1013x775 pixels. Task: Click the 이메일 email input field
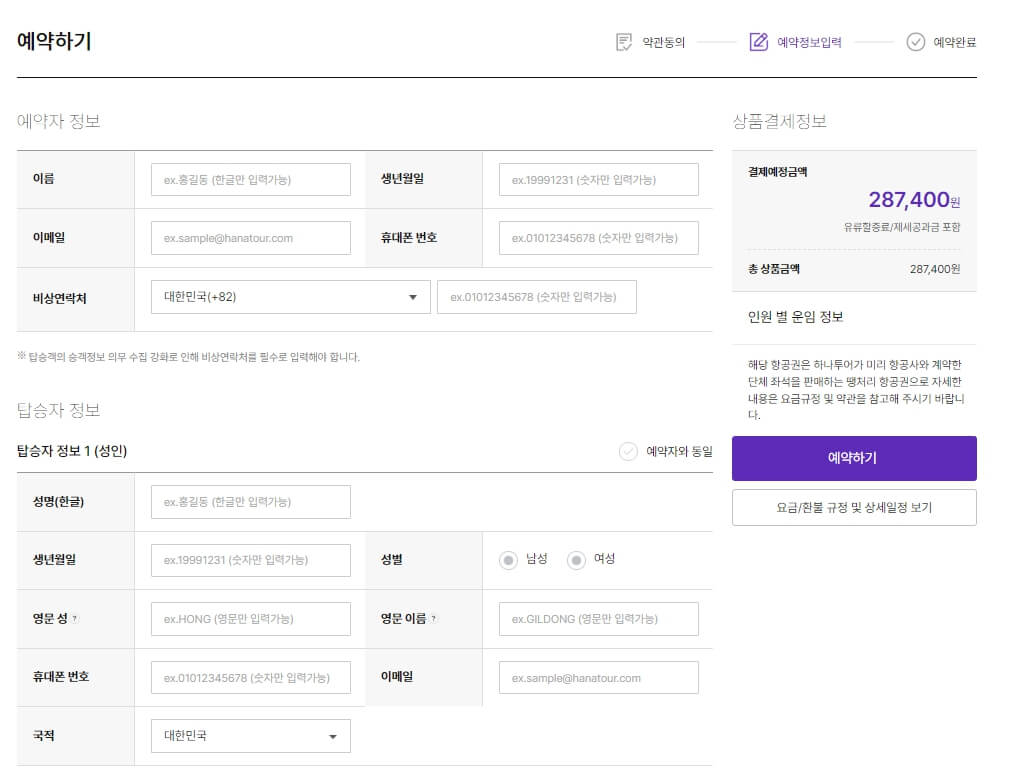(250, 237)
